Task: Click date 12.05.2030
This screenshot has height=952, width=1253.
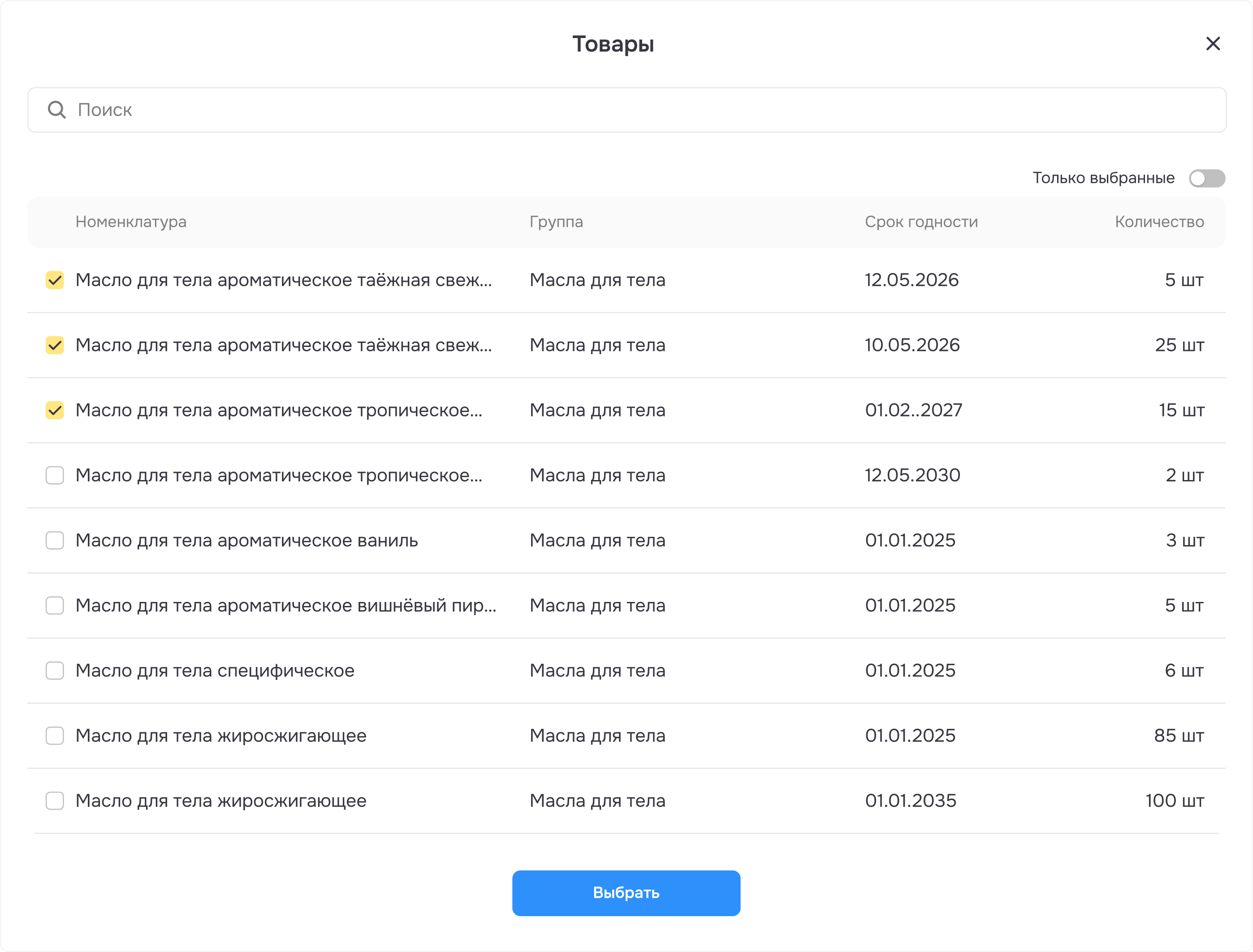Action: 912,476
